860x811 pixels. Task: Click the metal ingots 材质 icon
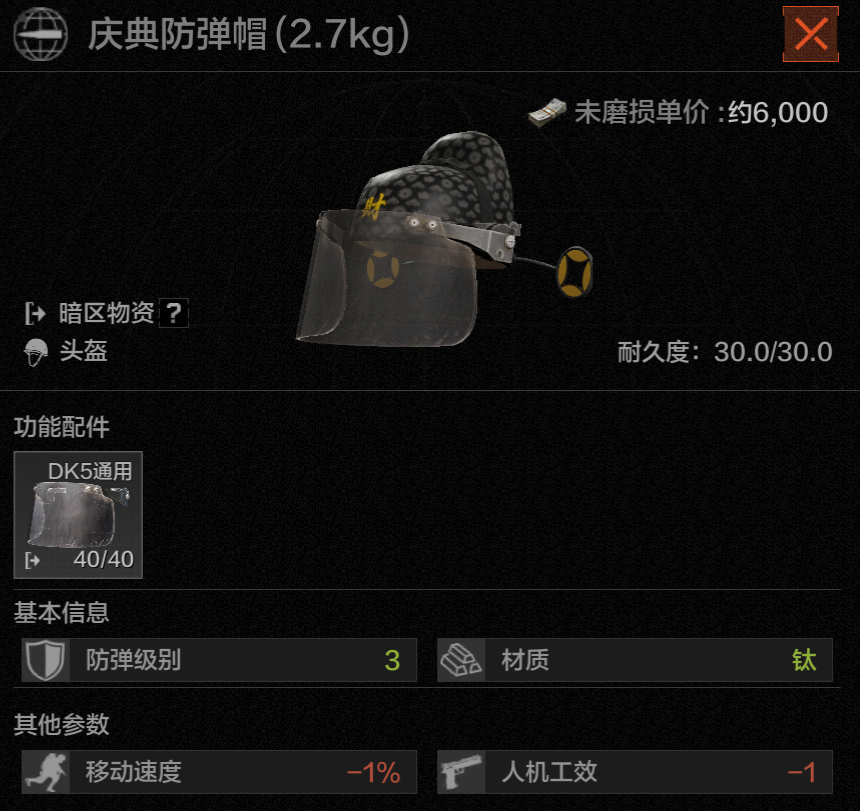461,660
